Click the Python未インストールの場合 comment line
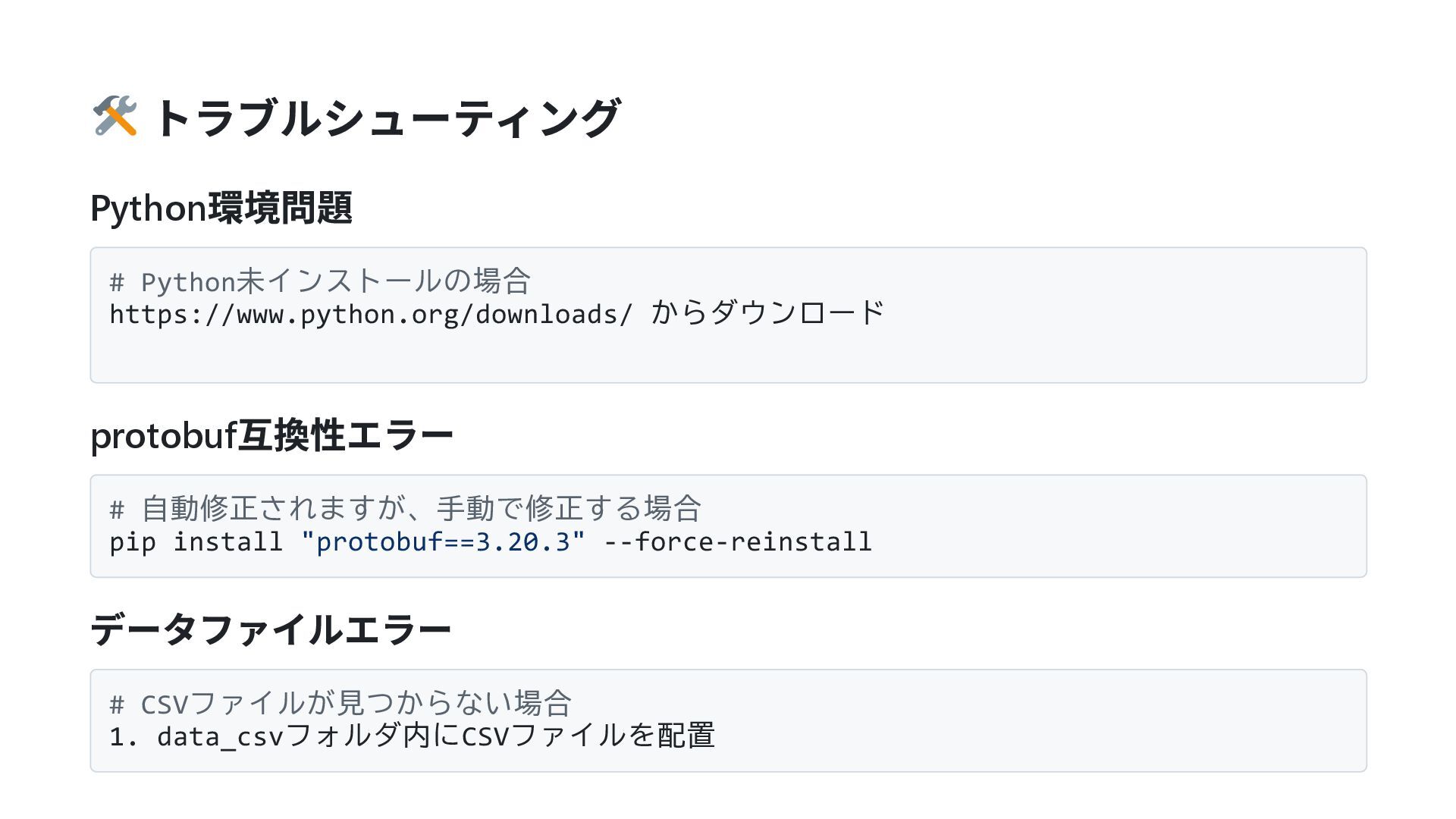Viewport: 1456px width, 819px height. click(320, 281)
